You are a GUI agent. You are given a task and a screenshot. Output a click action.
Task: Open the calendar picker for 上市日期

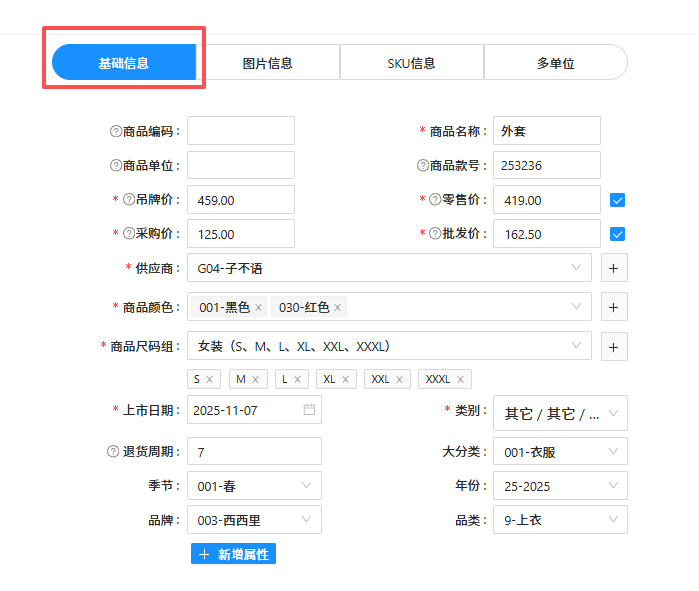click(x=309, y=409)
